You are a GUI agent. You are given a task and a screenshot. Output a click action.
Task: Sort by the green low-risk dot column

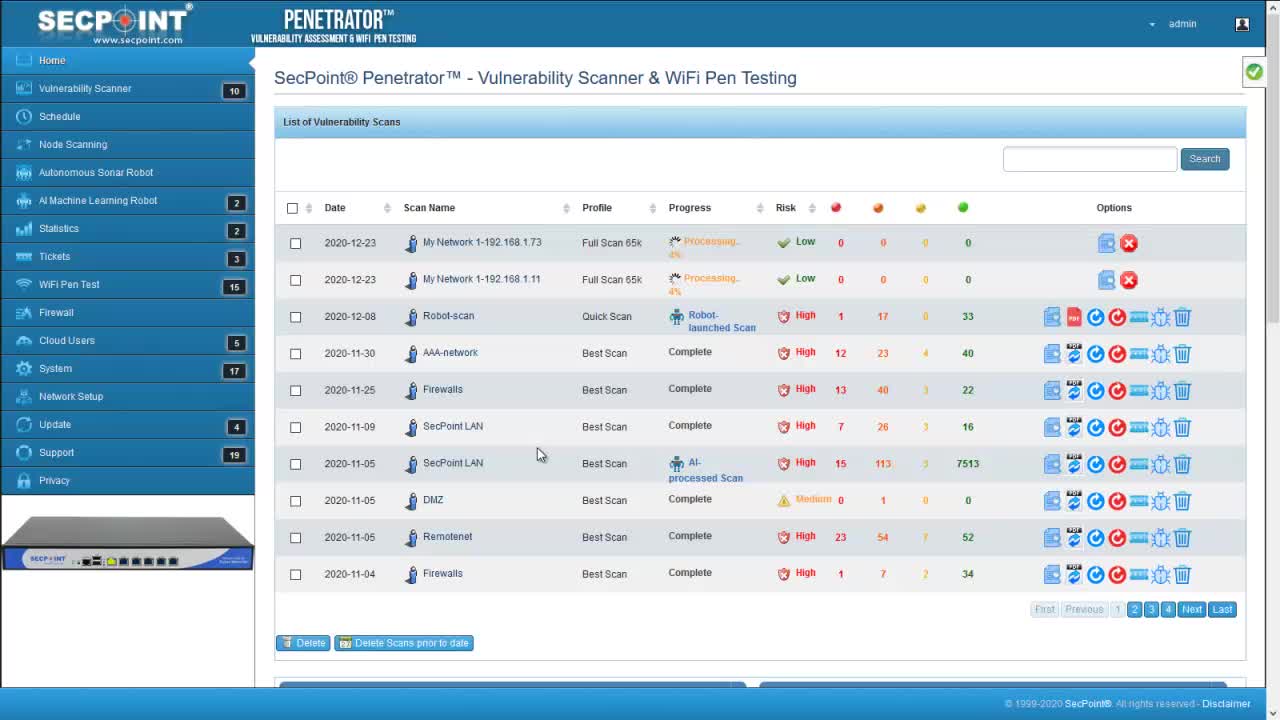tap(963, 208)
